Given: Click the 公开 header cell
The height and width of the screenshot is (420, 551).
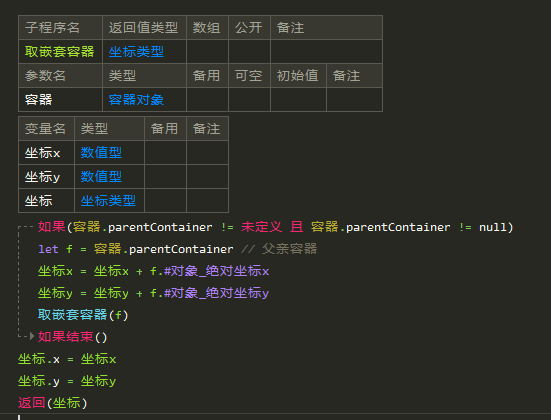Looking at the screenshot, I should 249,27.
